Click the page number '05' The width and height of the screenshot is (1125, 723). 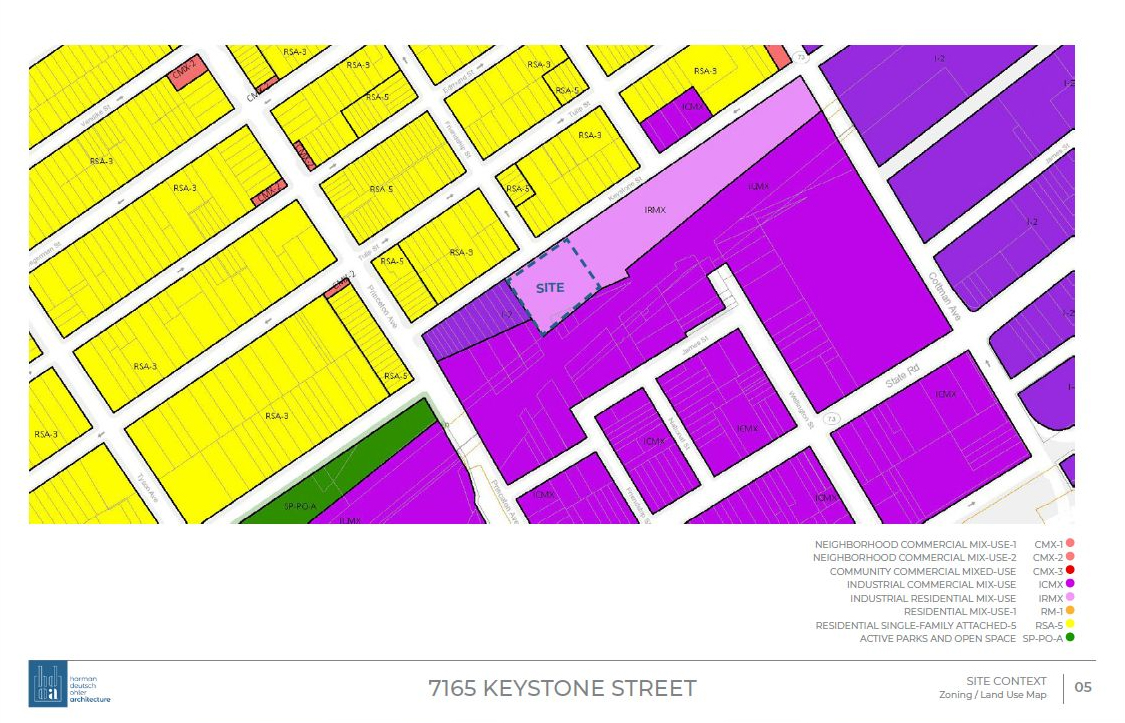click(1083, 687)
